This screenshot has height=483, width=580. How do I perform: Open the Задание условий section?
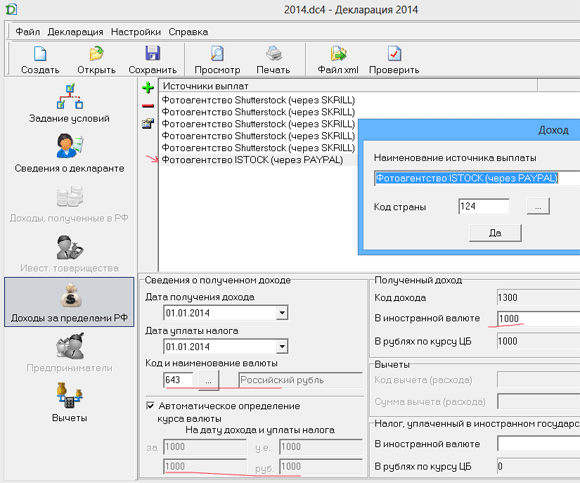tap(69, 104)
